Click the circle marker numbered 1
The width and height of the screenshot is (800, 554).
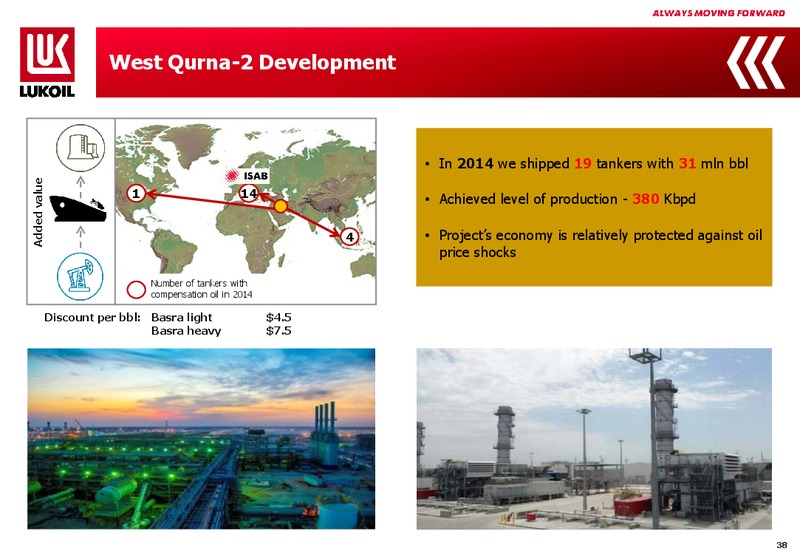[x=136, y=194]
